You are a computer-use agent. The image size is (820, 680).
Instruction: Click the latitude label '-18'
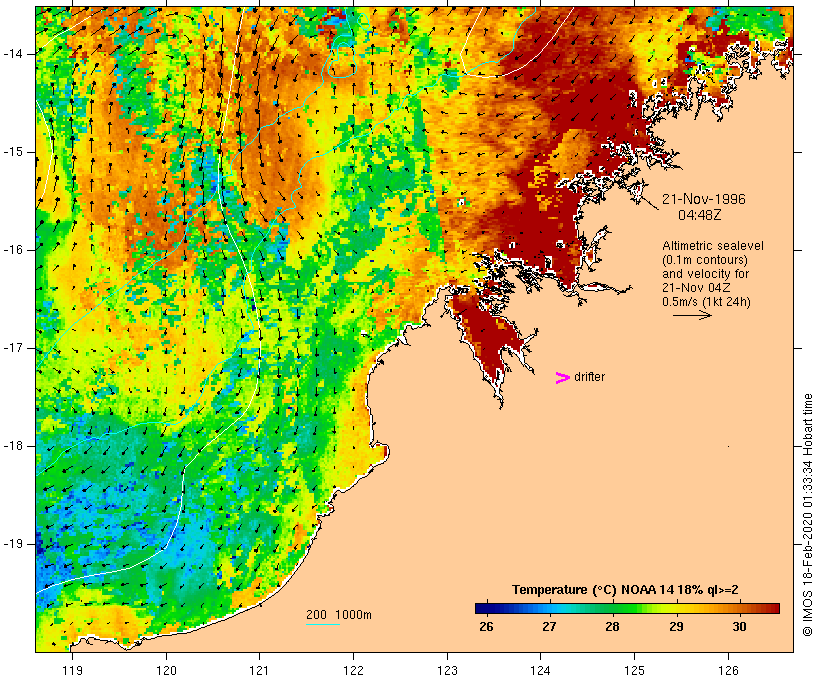pos(13,446)
